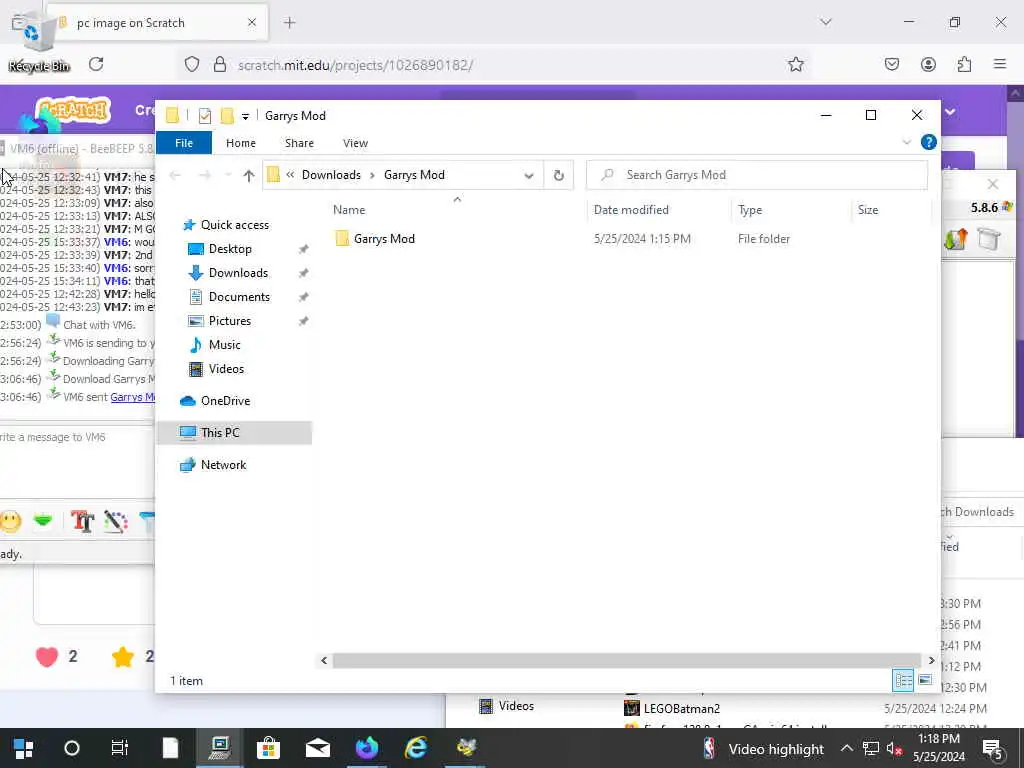Click Garrys Mod in the address breadcrumb
The height and width of the screenshot is (768, 1024).
point(414,175)
